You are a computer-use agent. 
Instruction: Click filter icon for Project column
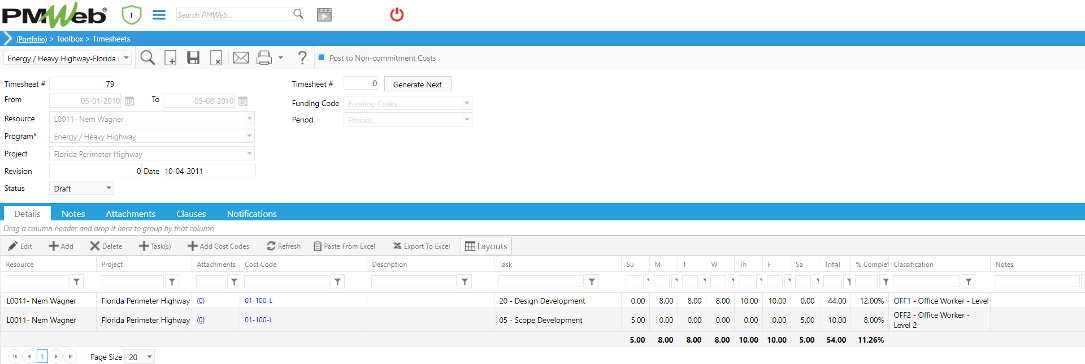[x=172, y=282]
